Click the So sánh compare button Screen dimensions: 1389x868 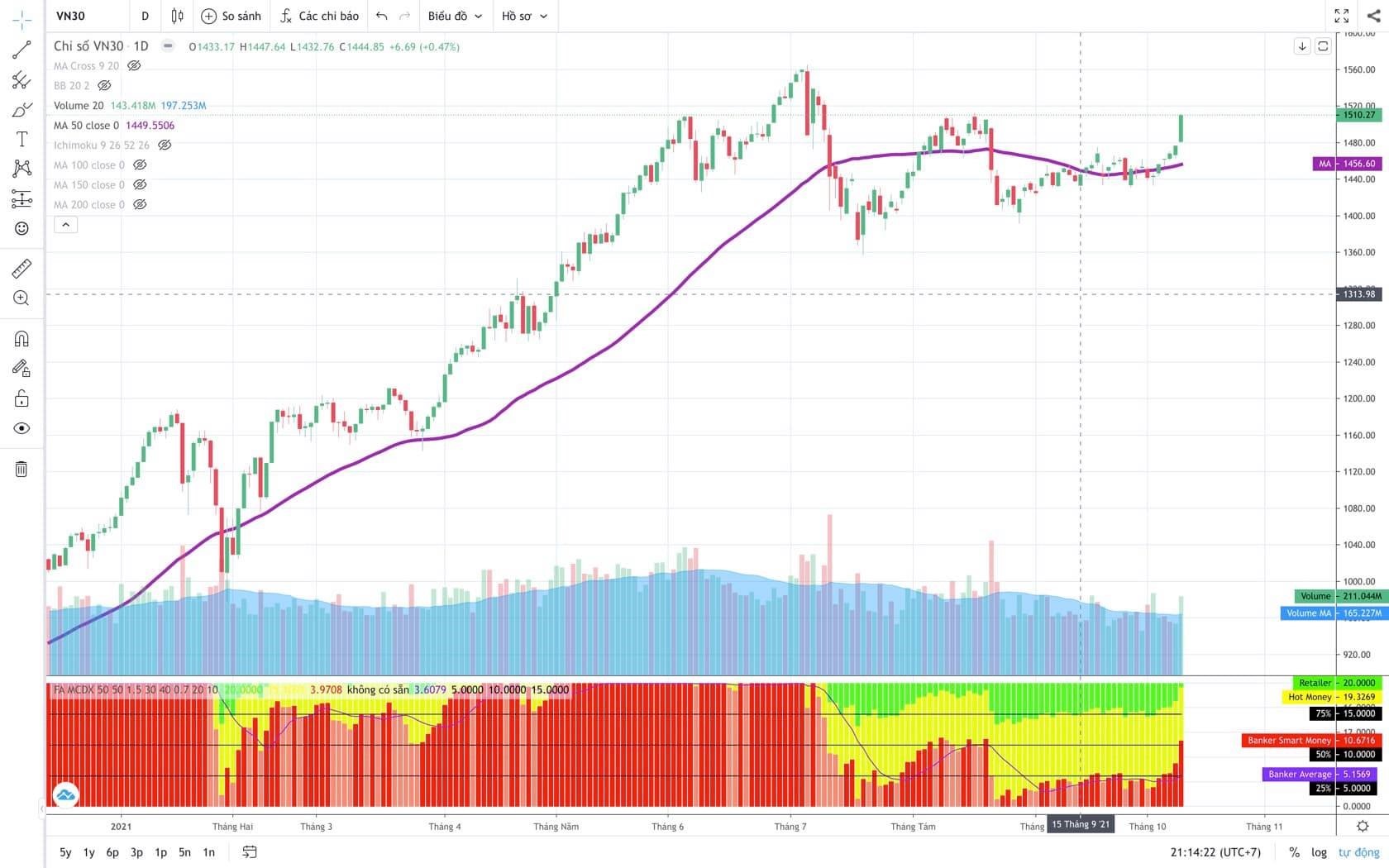[231, 16]
